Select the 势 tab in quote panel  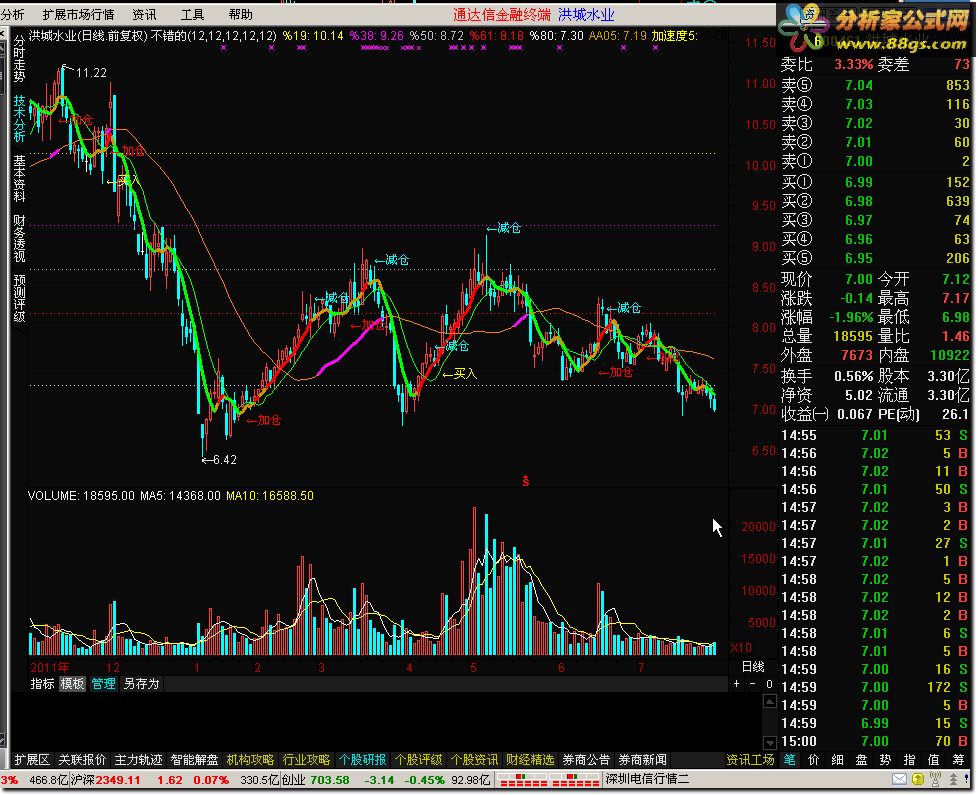tap(886, 760)
